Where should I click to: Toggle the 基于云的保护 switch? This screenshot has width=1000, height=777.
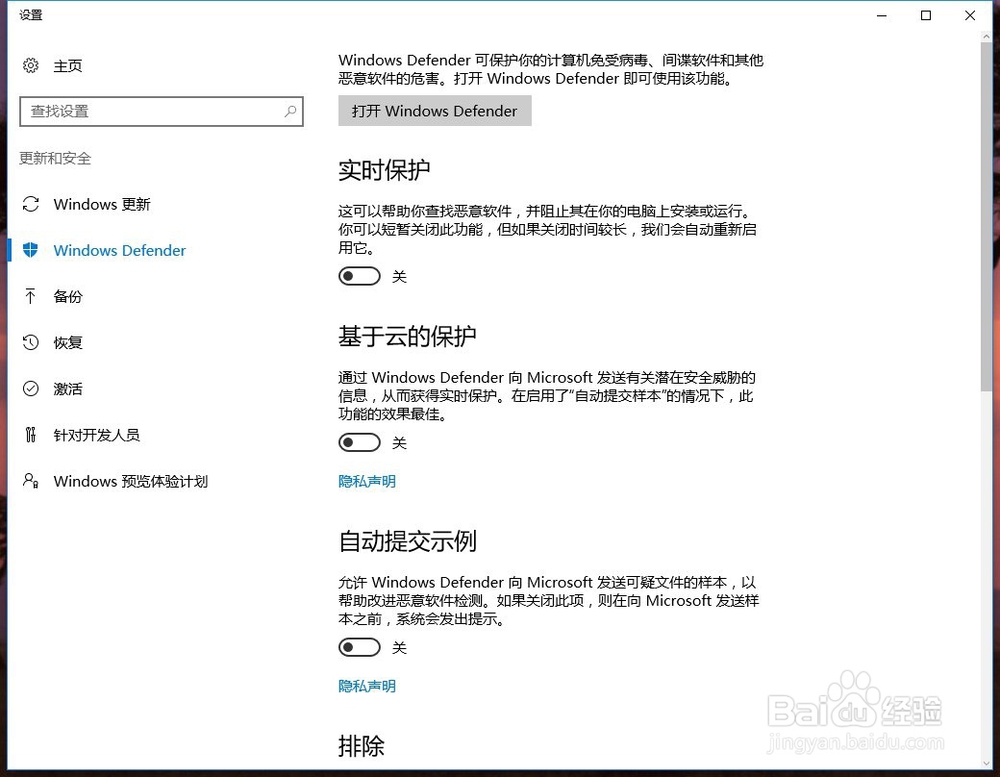[x=359, y=443]
